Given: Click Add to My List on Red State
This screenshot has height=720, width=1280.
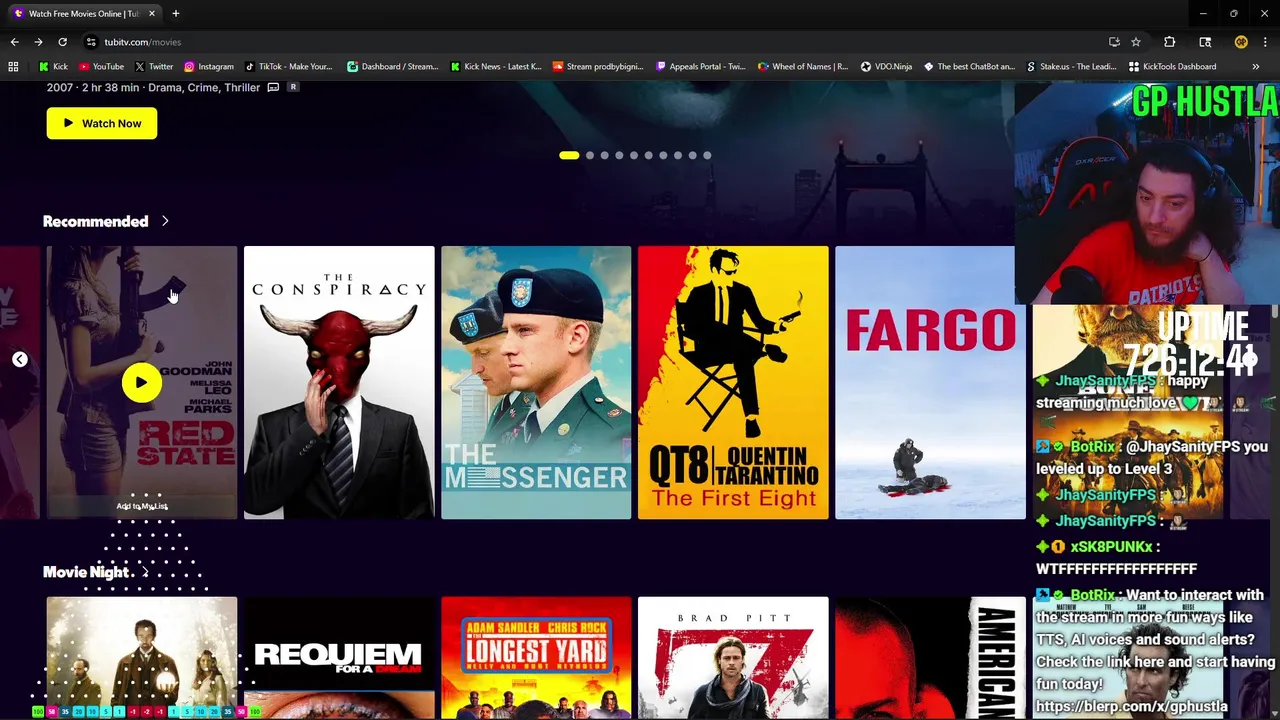Looking at the screenshot, I should pos(141,506).
